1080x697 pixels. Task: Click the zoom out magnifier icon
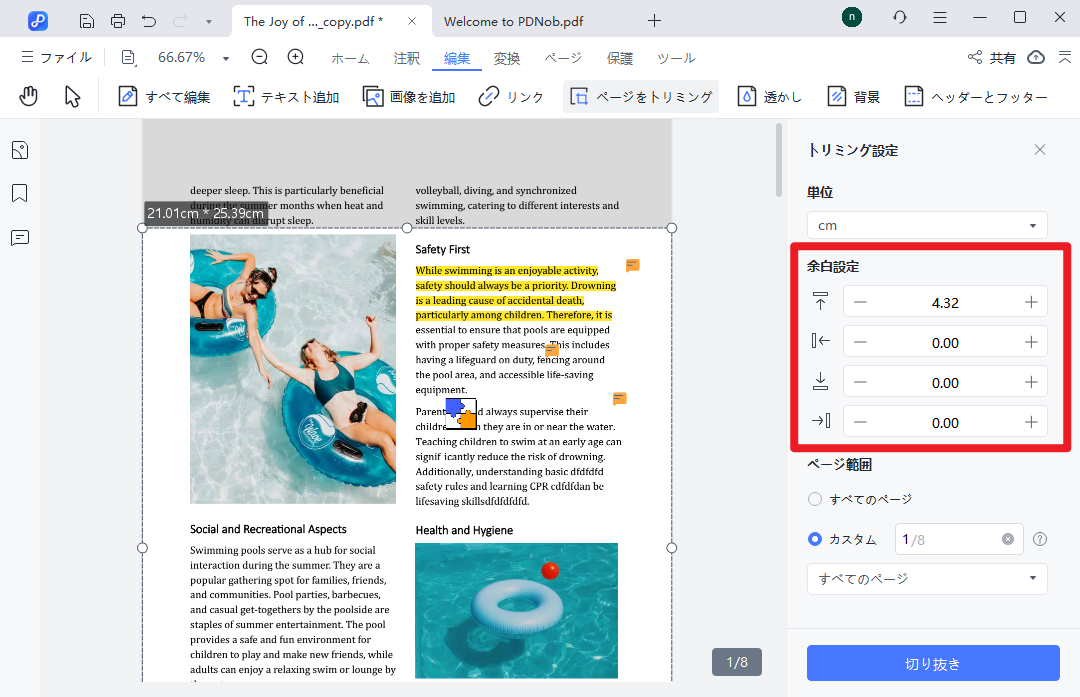pyautogui.click(x=260, y=57)
